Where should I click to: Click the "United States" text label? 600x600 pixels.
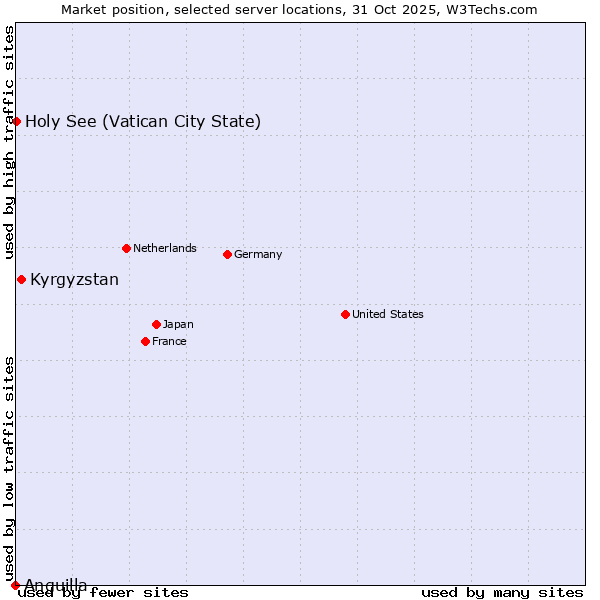[x=387, y=314]
